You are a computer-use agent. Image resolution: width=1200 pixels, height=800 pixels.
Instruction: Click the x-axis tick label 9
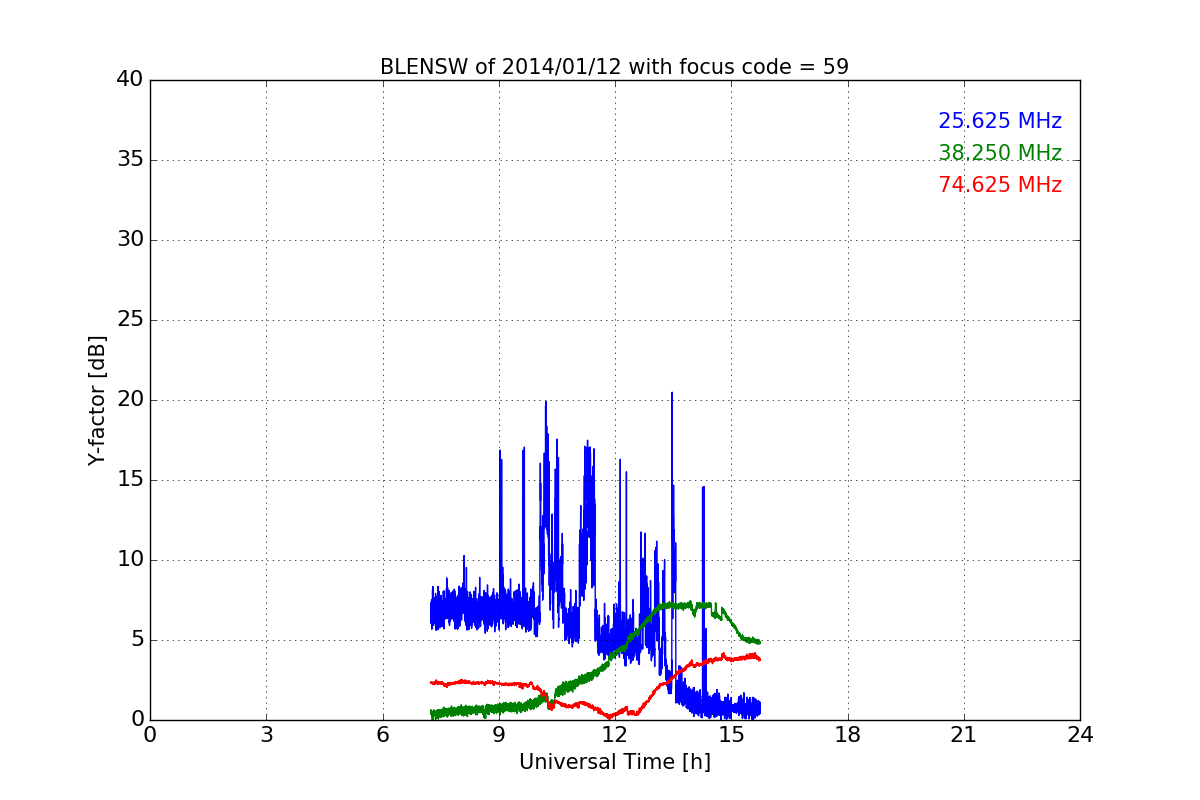click(499, 735)
